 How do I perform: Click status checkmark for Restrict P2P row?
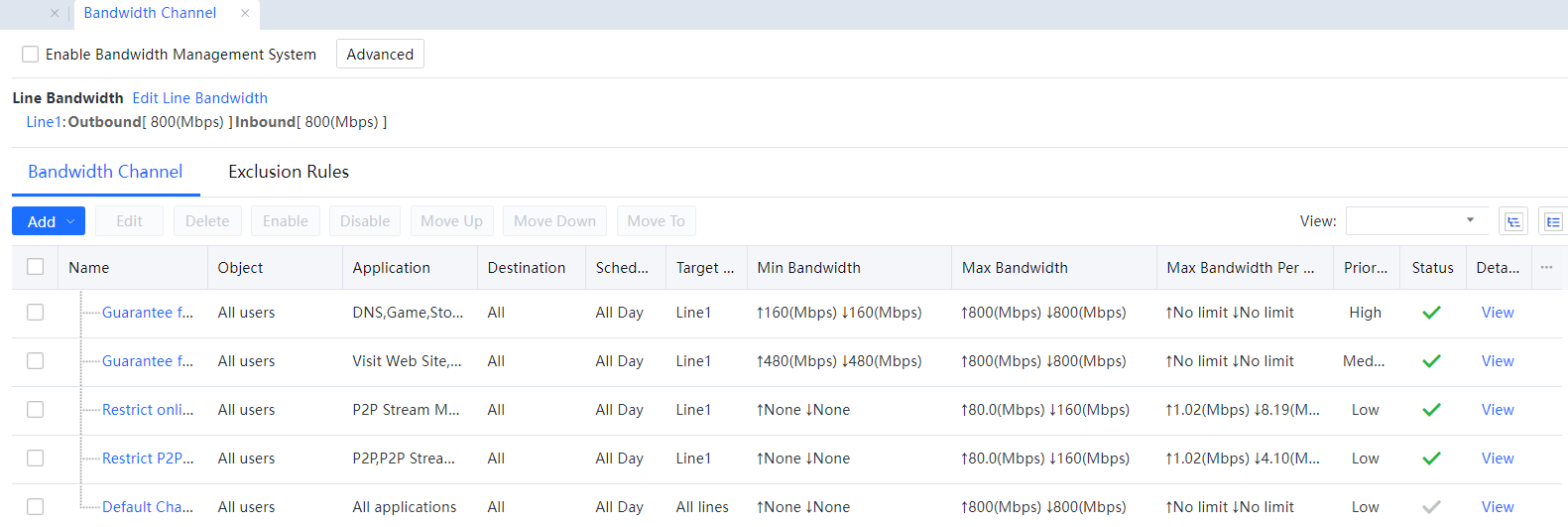tap(1431, 459)
